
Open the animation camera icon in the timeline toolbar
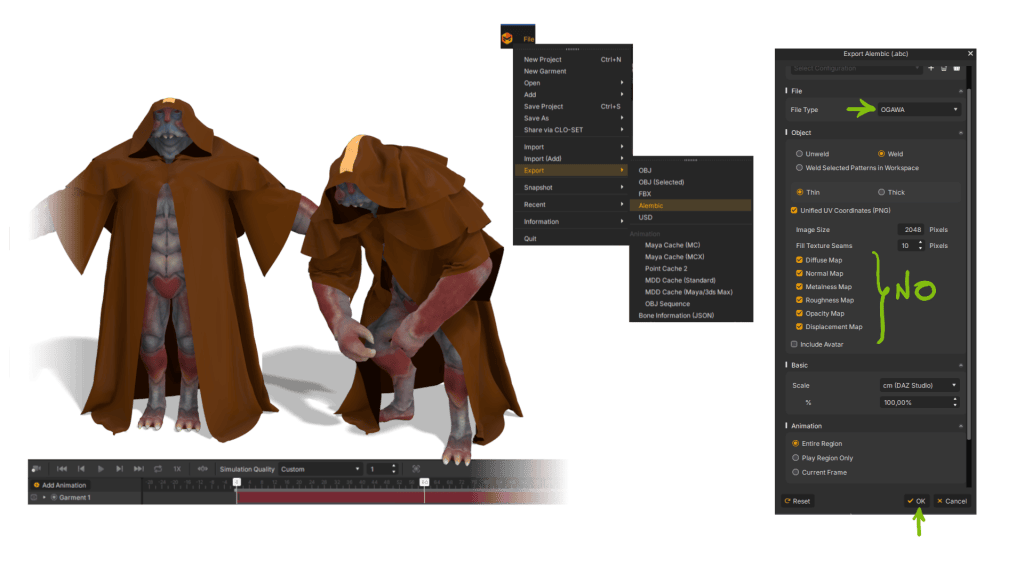click(x=36, y=469)
